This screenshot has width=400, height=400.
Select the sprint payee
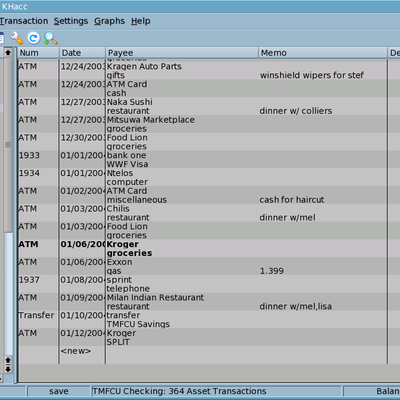pos(119,280)
